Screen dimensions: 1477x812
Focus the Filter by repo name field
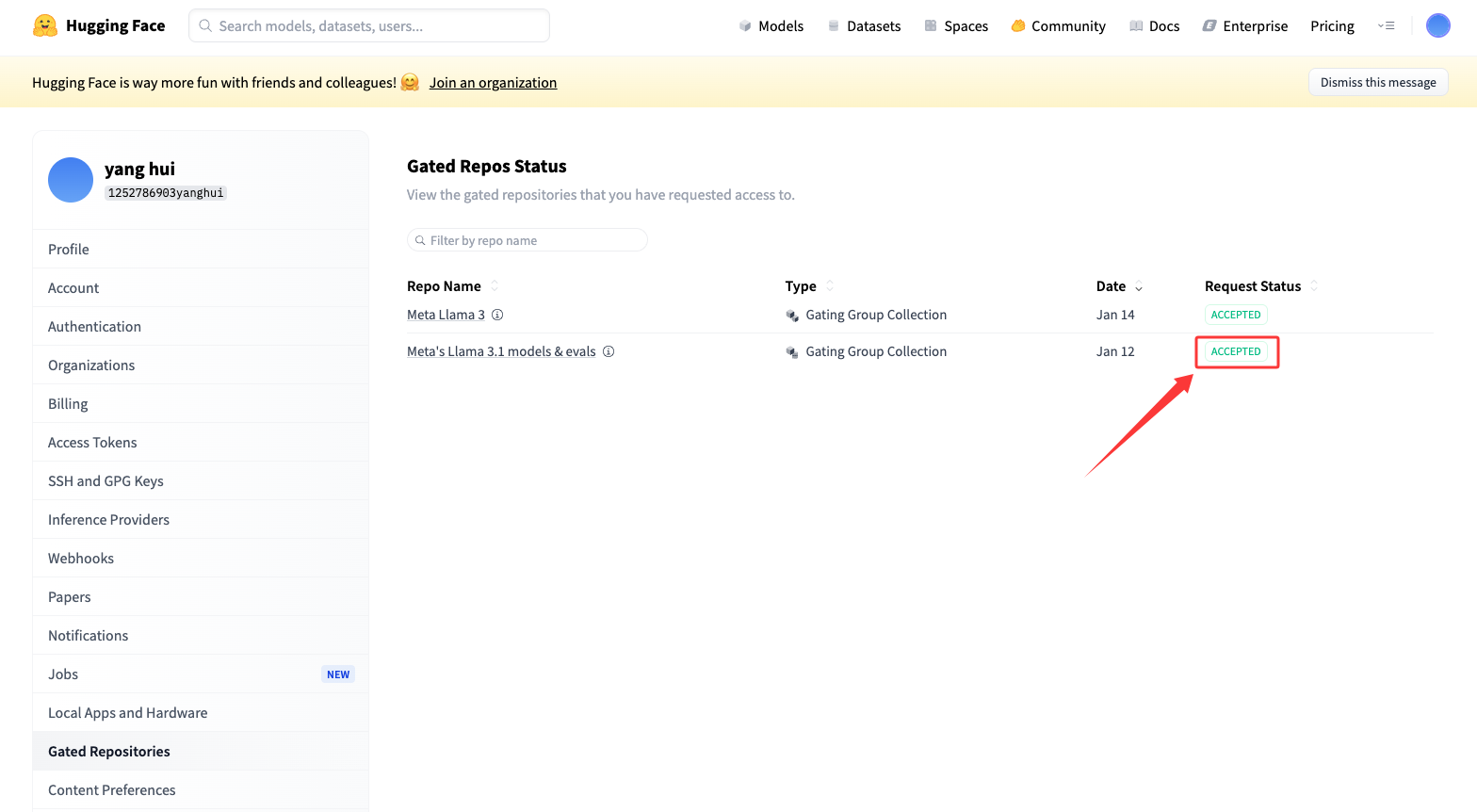coord(527,240)
